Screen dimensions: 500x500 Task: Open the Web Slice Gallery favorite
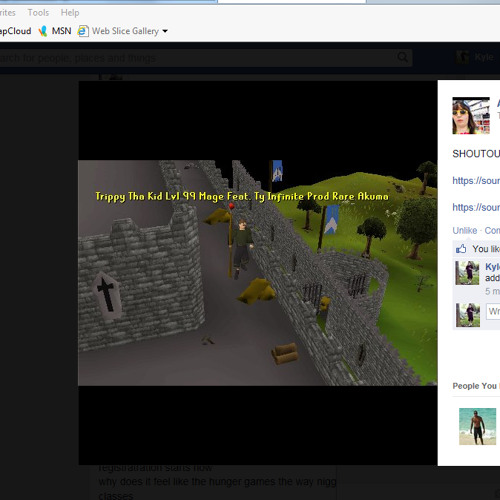click(x=125, y=31)
